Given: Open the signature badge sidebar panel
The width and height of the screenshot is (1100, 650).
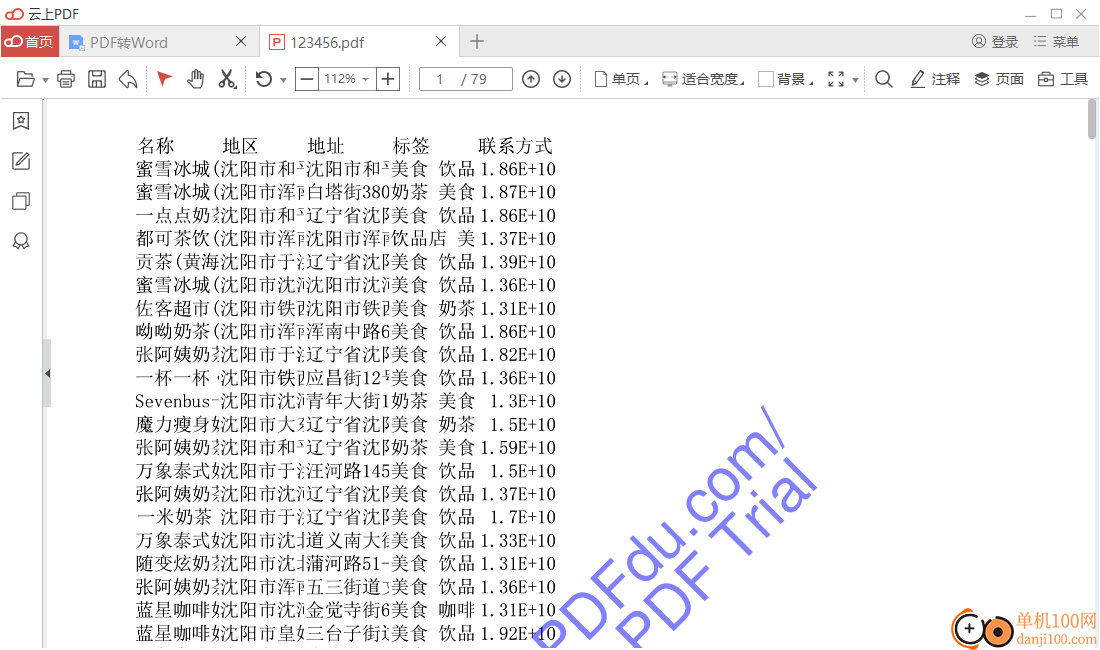Looking at the screenshot, I should pos(21,242).
